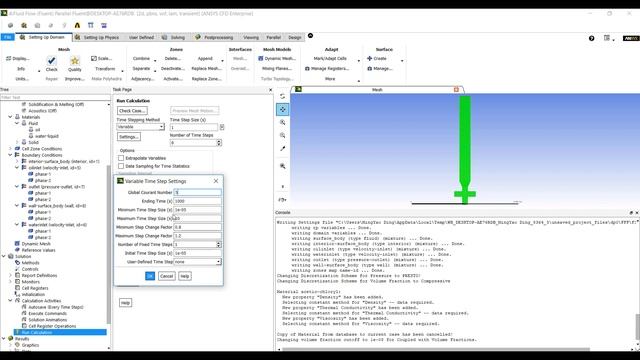Open the File menu tab
The image size is (640, 360).
pos(7,37)
